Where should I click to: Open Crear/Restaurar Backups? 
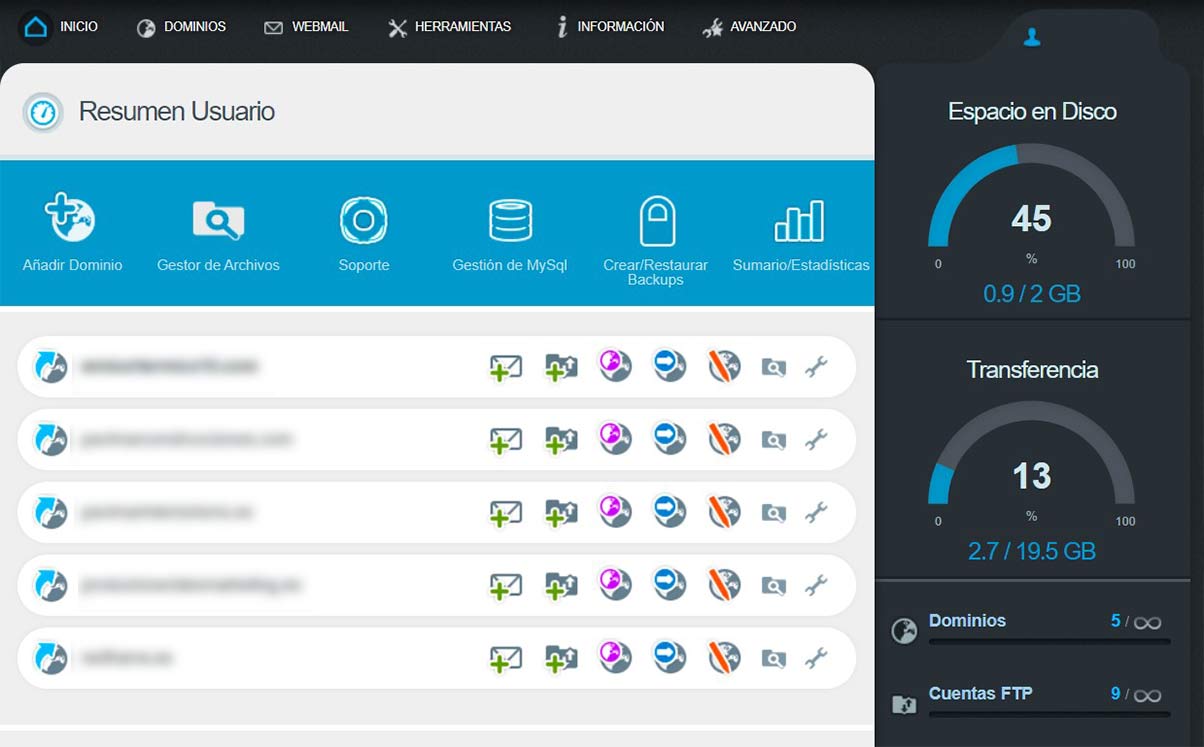(x=656, y=232)
